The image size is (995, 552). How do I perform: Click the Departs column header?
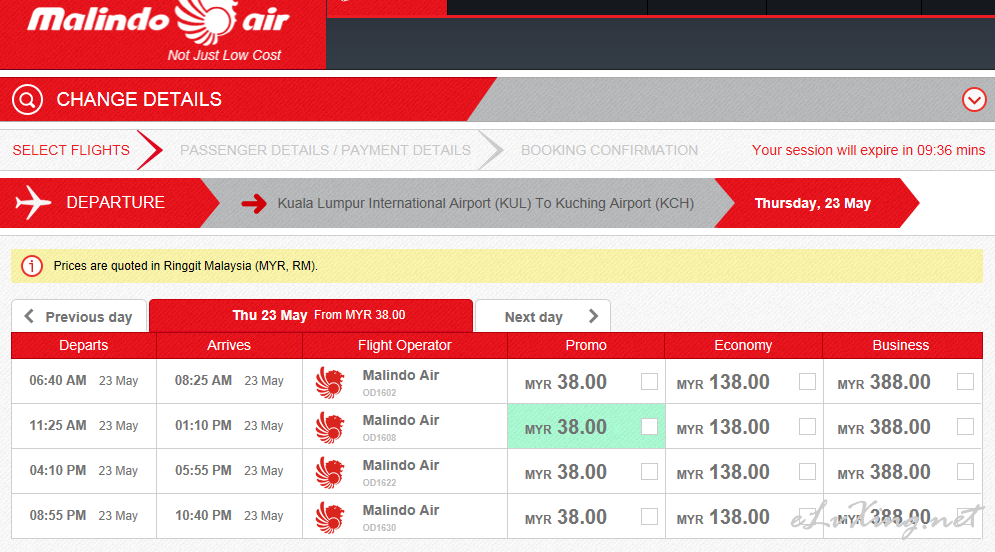84,345
